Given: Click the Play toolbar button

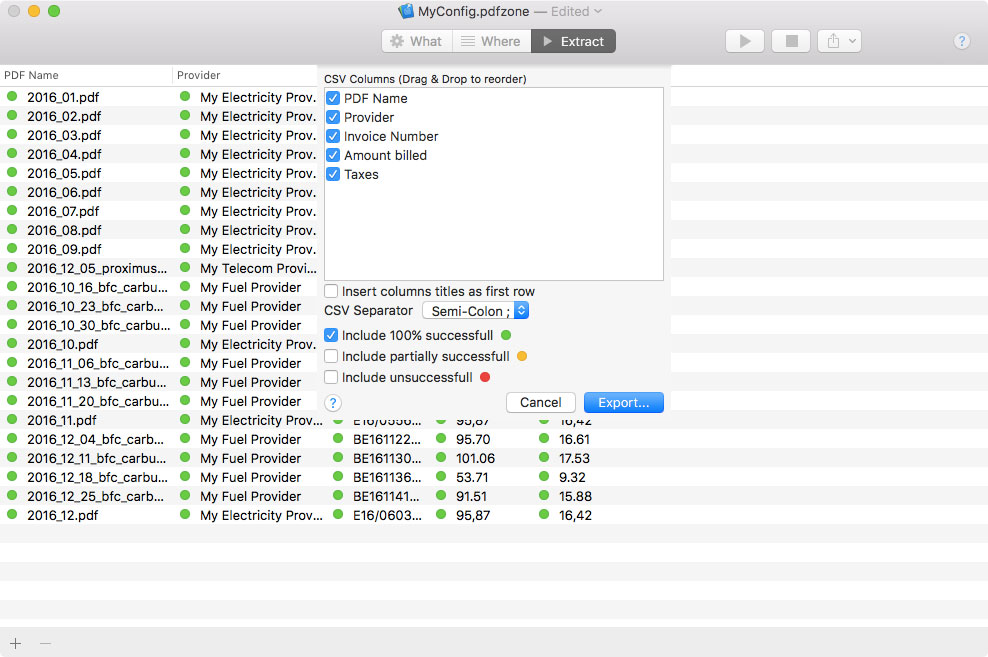Looking at the screenshot, I should pyautogui.click(x=744, y=41).
